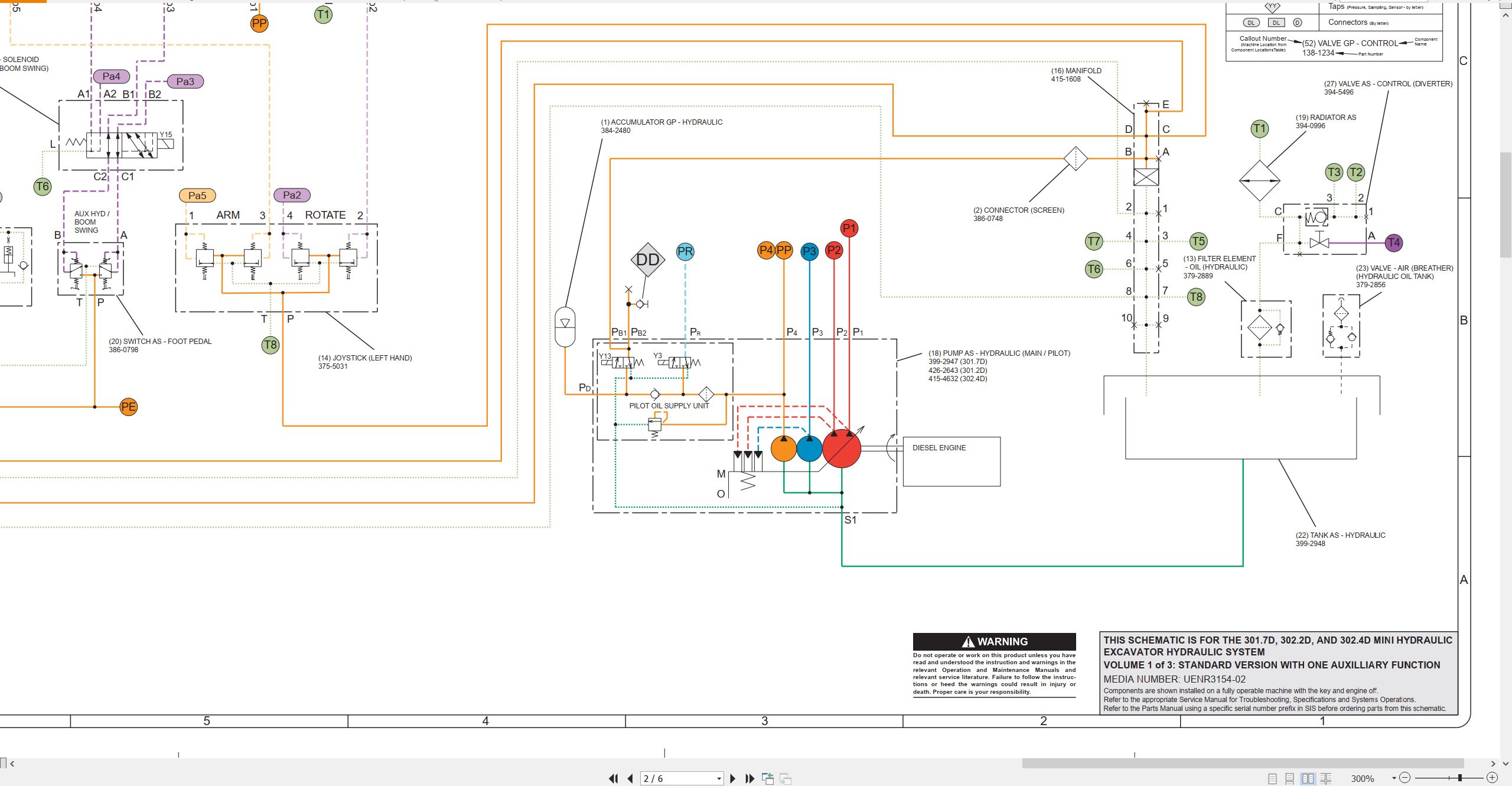The width and height of the screenshot is (1512, 786).
Task: Click 'MEDIA NUMBER: UENR3154-02' text
Action: pos(1175,680)
